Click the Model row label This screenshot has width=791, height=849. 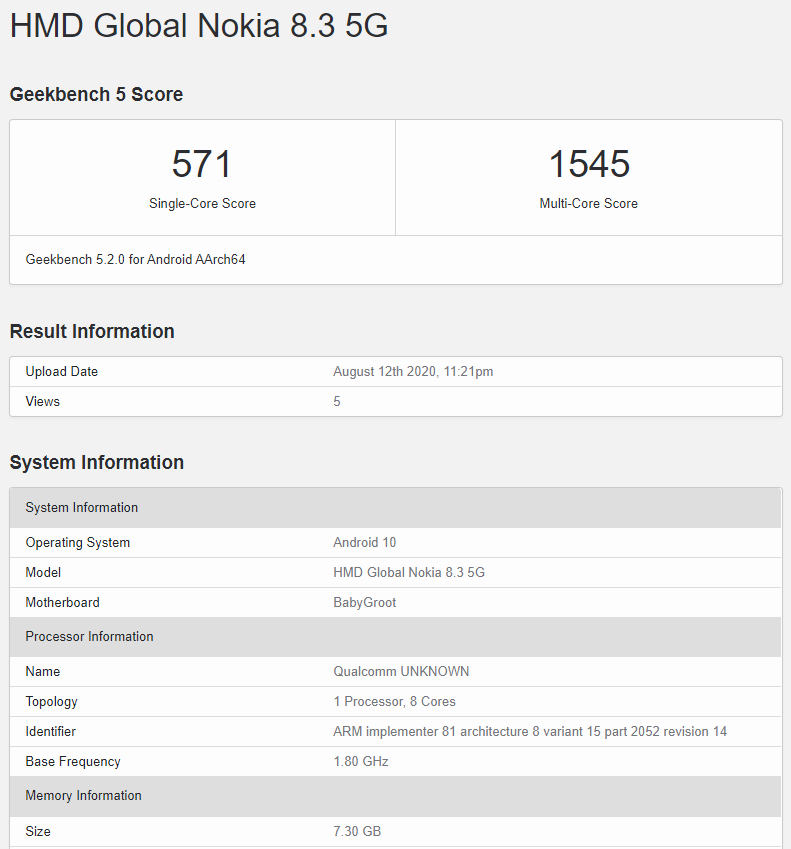click(x=43, y=572)
